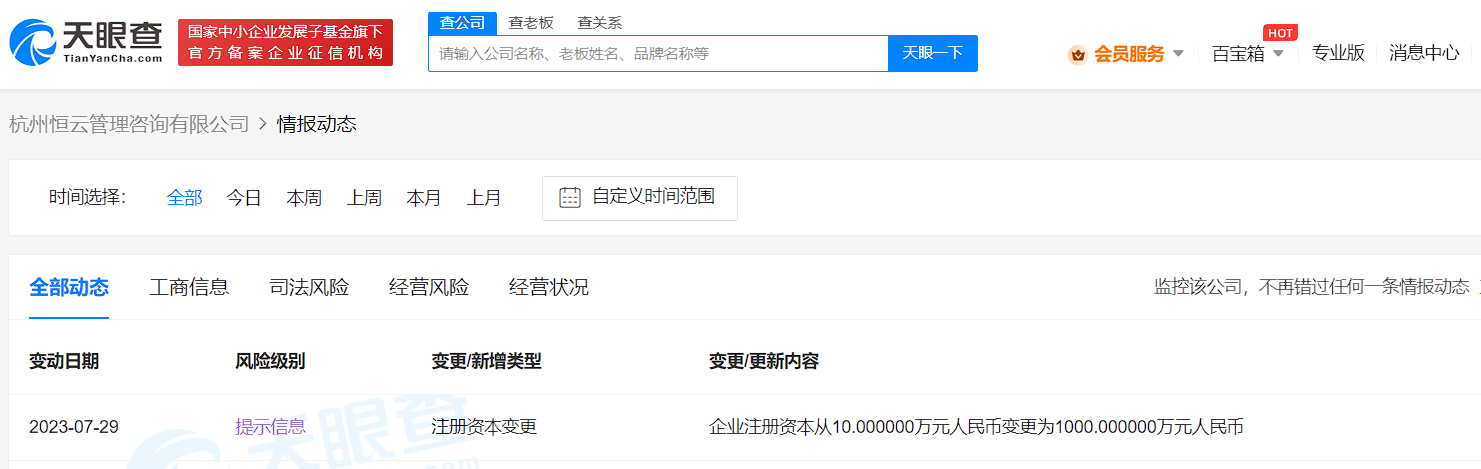Open the TianYanCha logo homepage

point(86,42)
